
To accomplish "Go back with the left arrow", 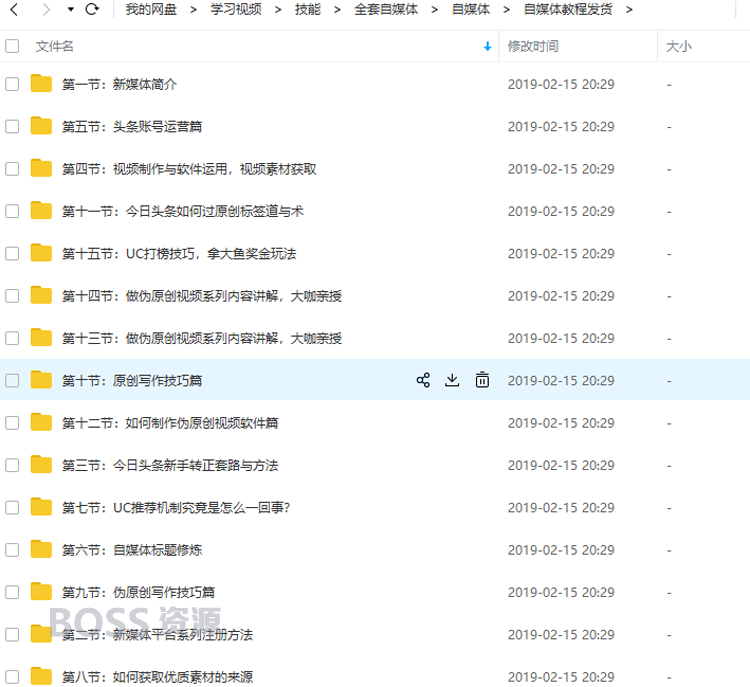I will [14, 9].
